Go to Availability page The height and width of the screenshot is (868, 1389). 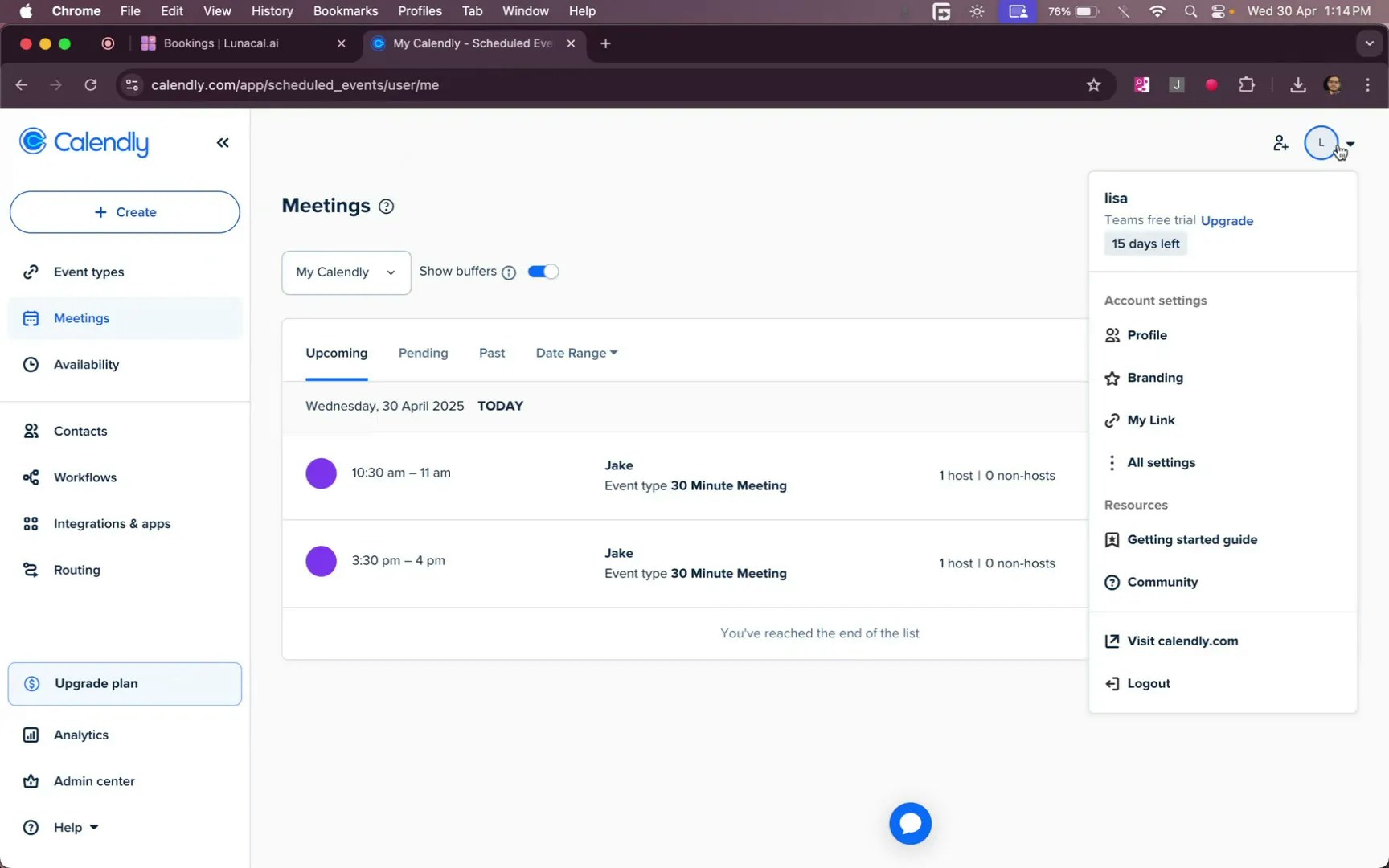pos(125,365)
